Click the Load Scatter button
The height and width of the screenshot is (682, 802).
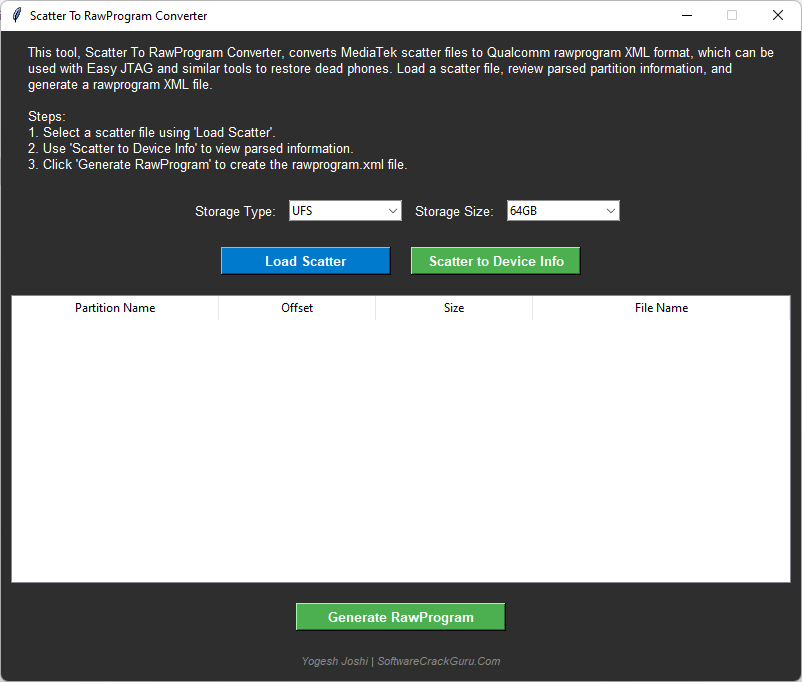(x=305, y=260)
